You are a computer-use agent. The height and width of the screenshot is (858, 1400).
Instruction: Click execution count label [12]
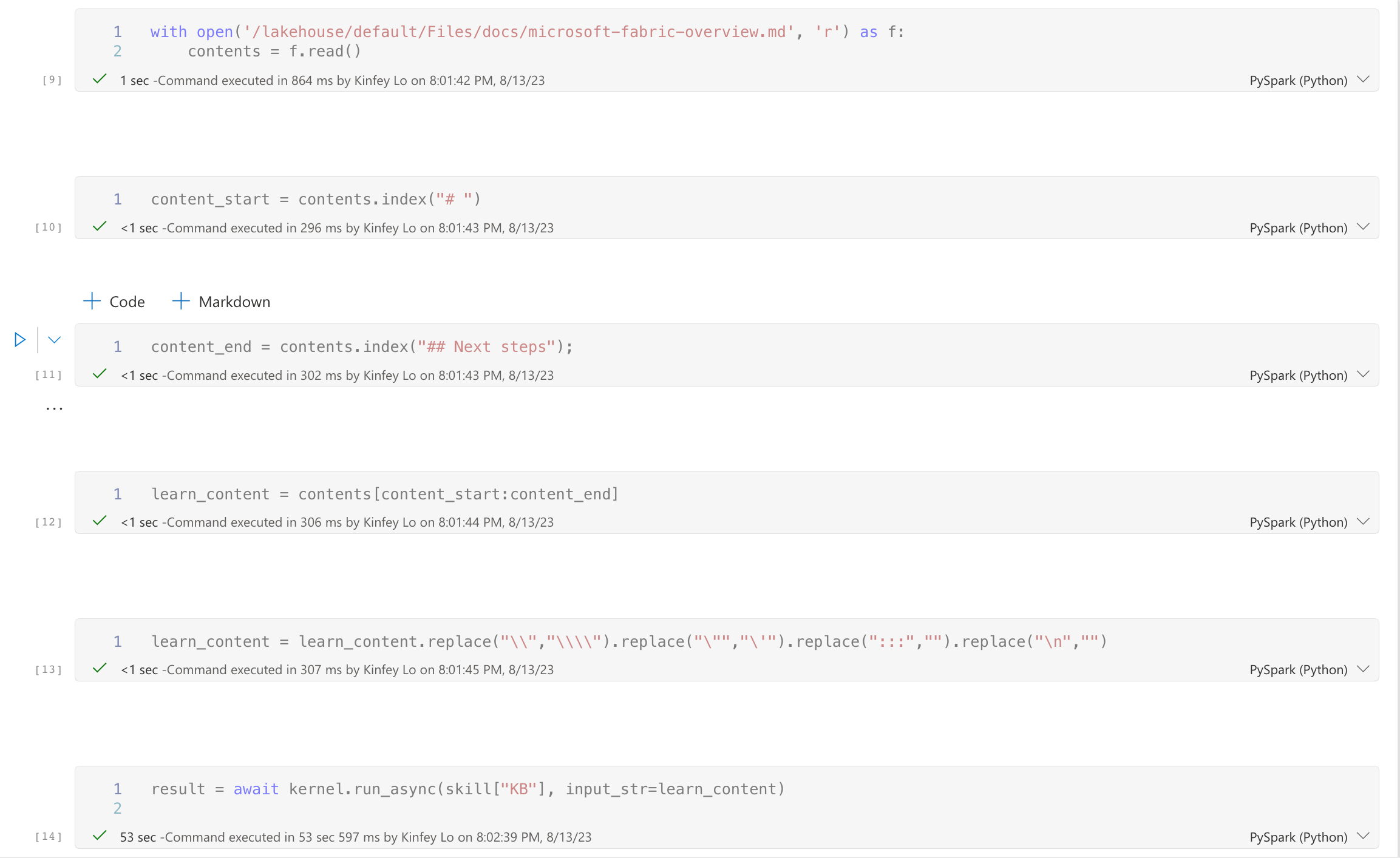tap(49, 522)
